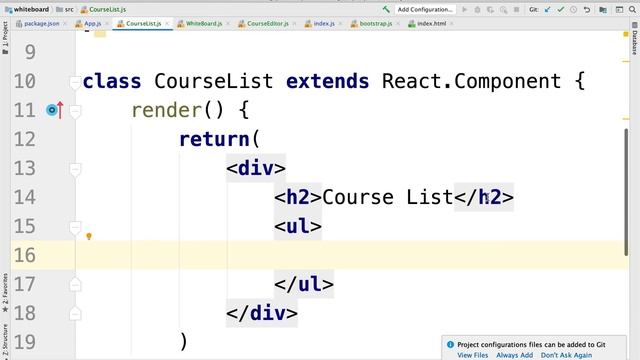The image size is (640, 360).
Task: Click line number 16 in gutter
Action: point(25,256)
